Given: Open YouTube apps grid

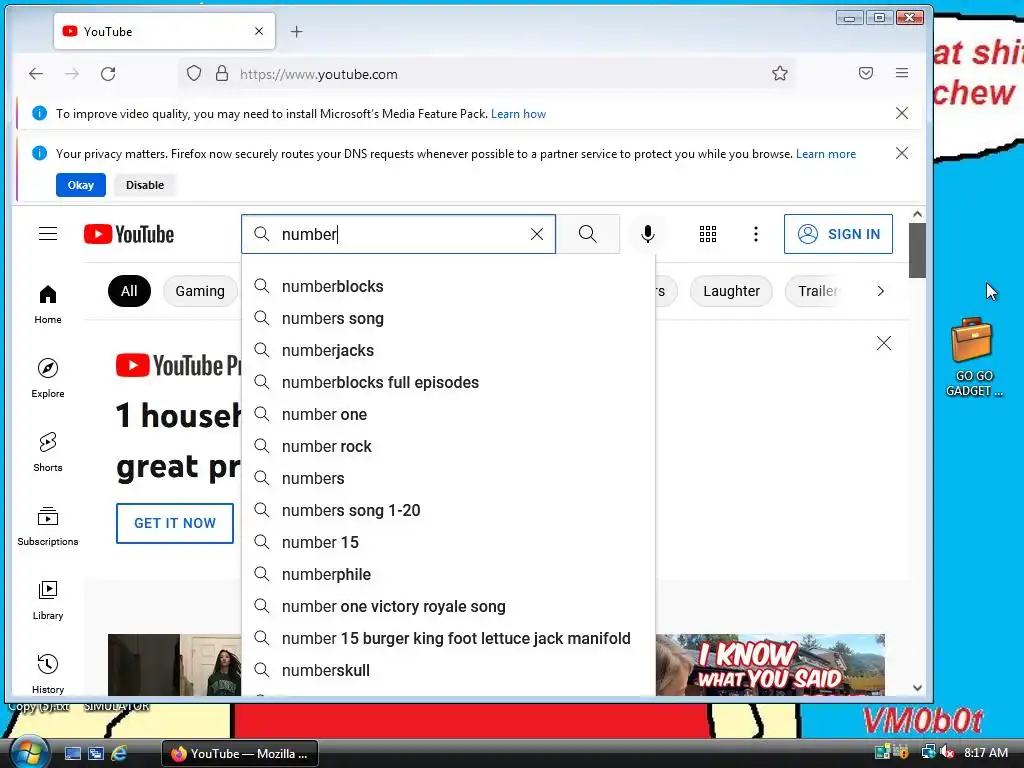Looking at the screenshot, I should [x=708, y=234].
